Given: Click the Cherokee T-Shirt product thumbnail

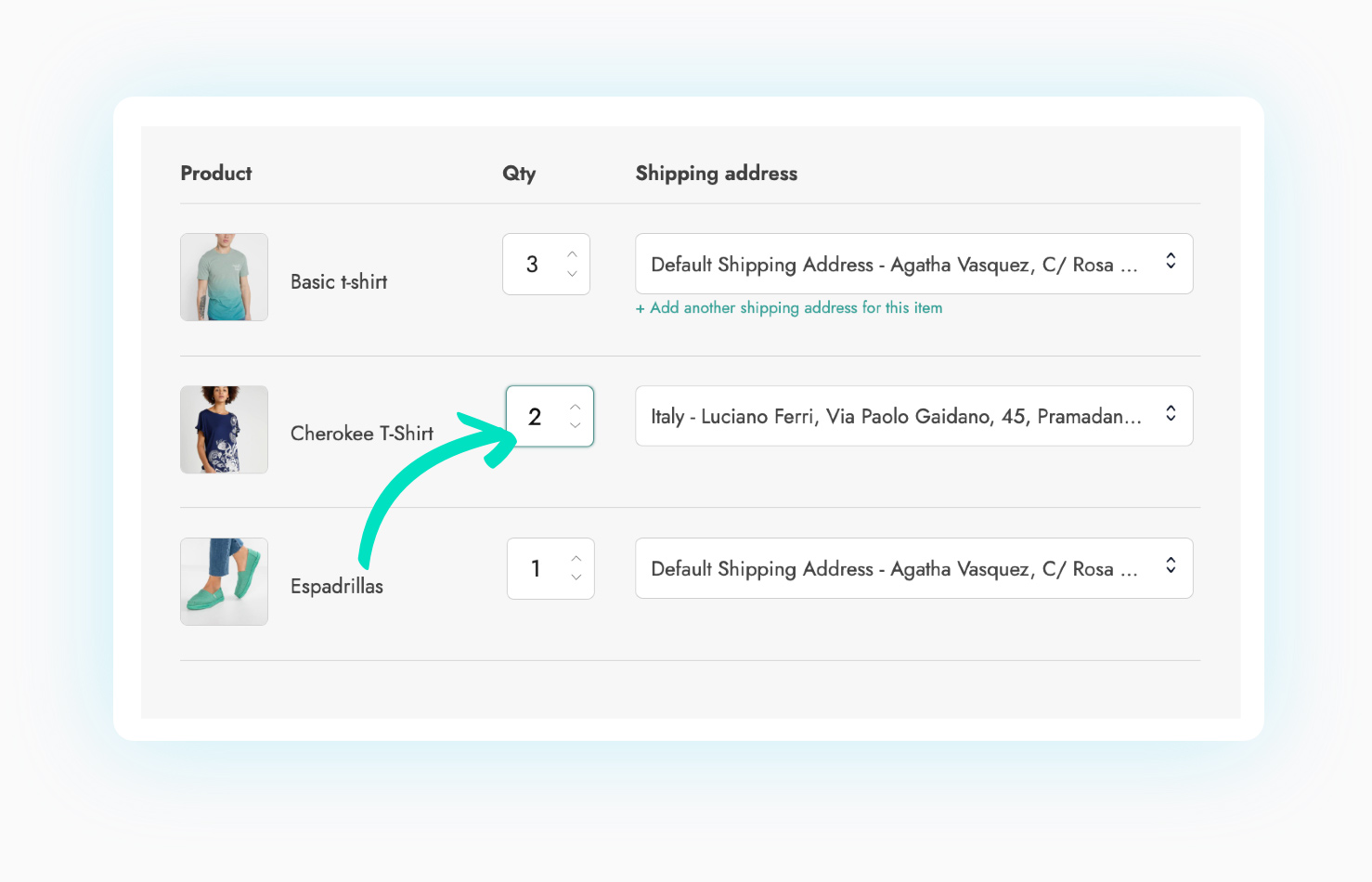Looking at the screenshot, I should click(x=224, y=429).
